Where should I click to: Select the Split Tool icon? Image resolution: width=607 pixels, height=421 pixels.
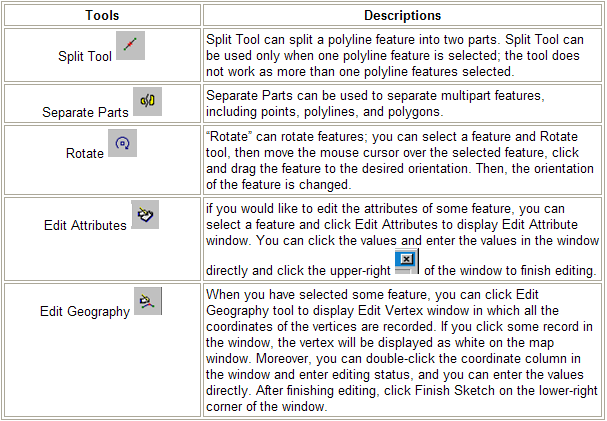click(x=130, y=45)
